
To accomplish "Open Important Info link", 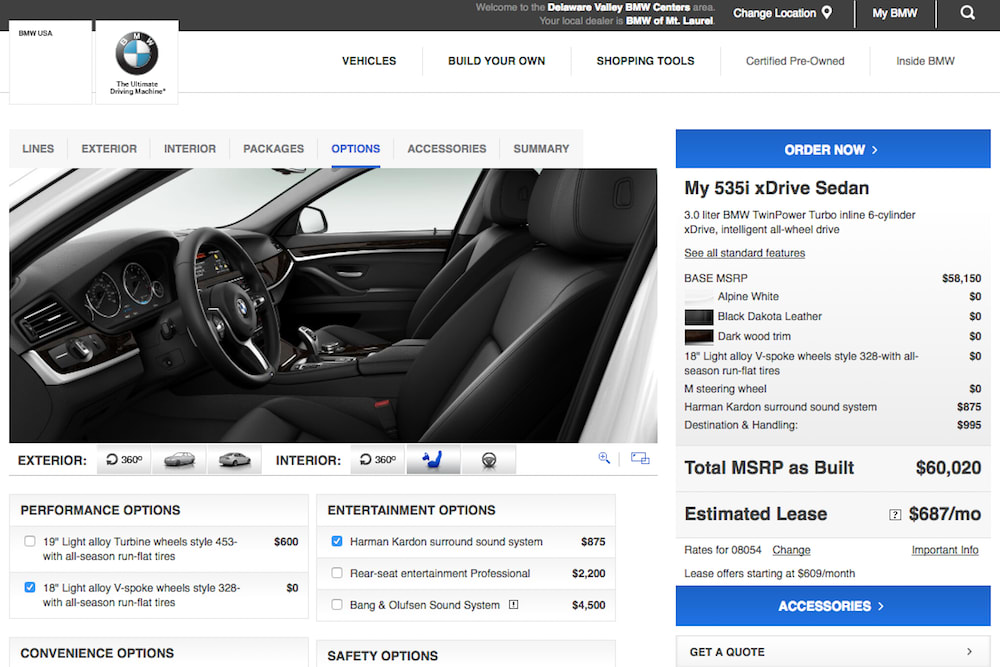I will (x=945, y=550).
